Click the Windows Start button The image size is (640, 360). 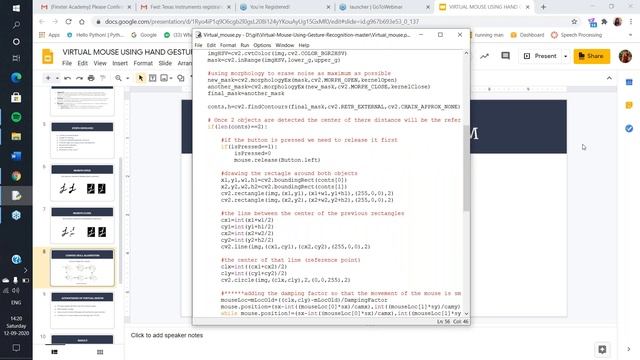pyautogui.click(x=16, y=8)
